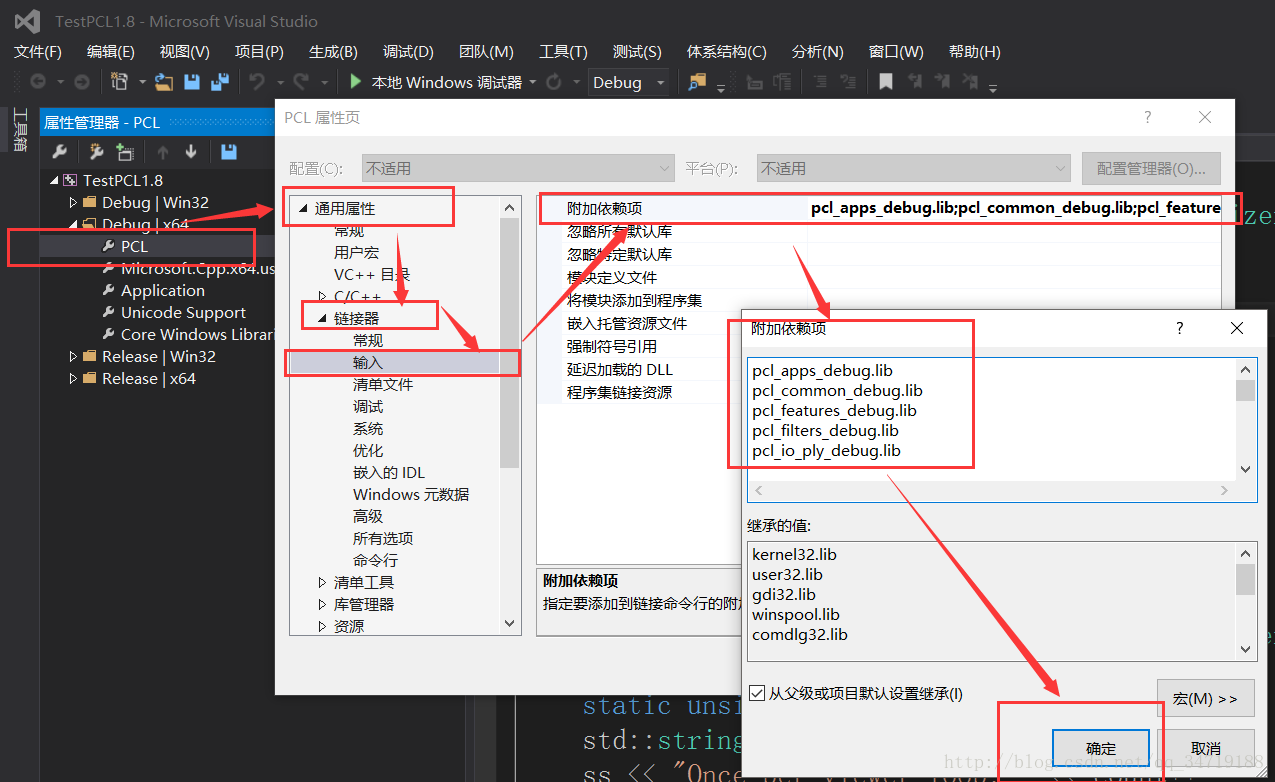
Task: Click the add new property sheet icon
Action: (96, 152)
